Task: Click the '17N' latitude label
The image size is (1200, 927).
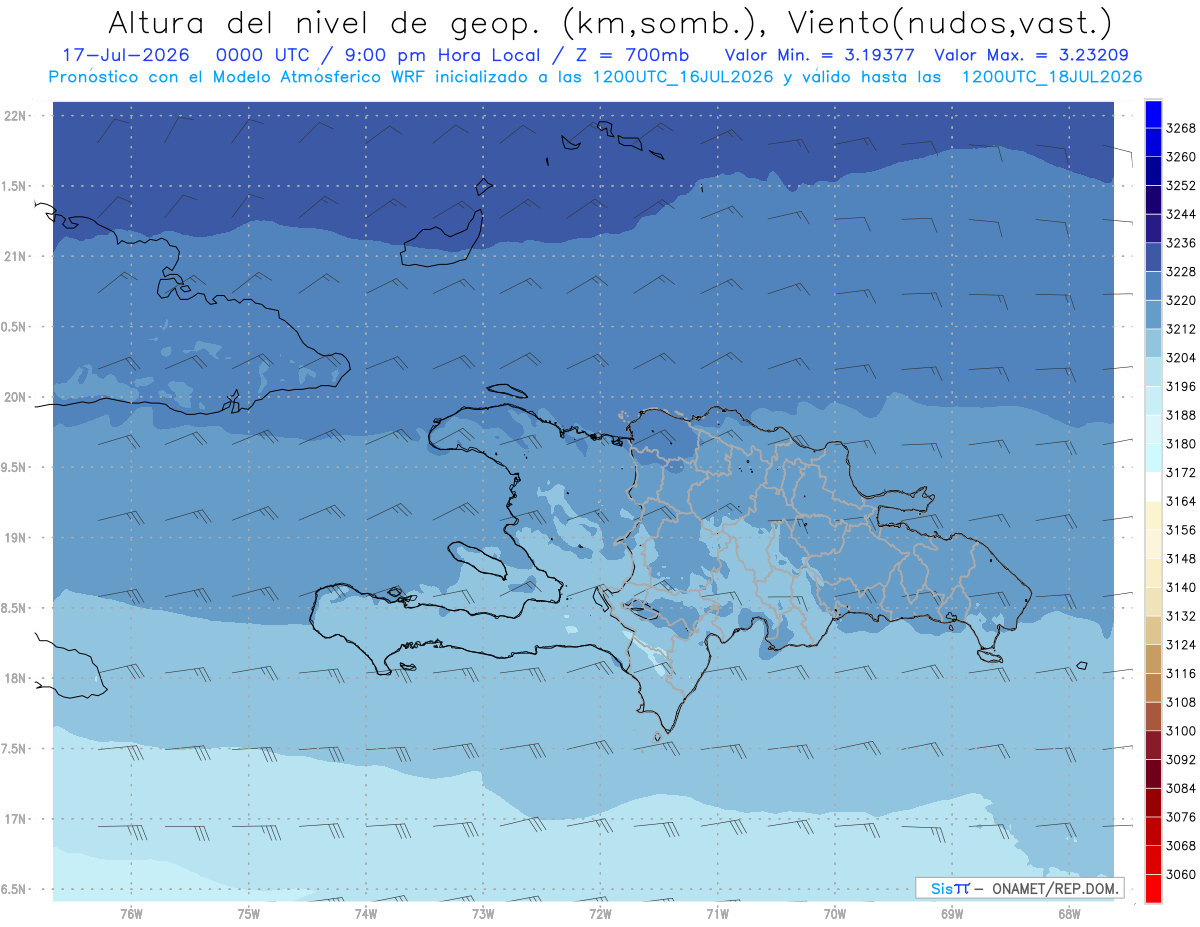Action: point(15,819)
